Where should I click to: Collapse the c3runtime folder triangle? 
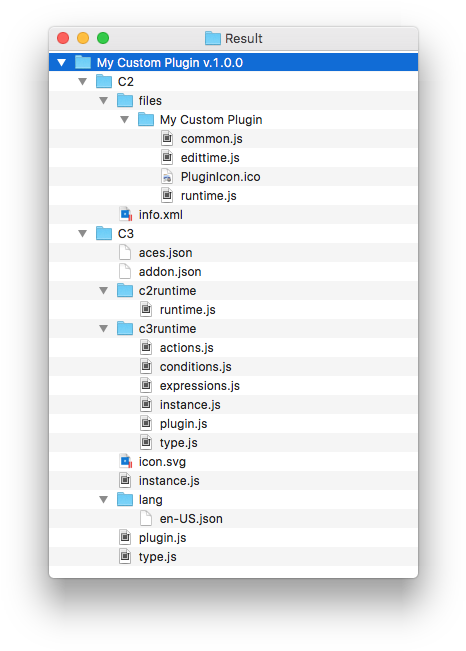pos(103,329)
